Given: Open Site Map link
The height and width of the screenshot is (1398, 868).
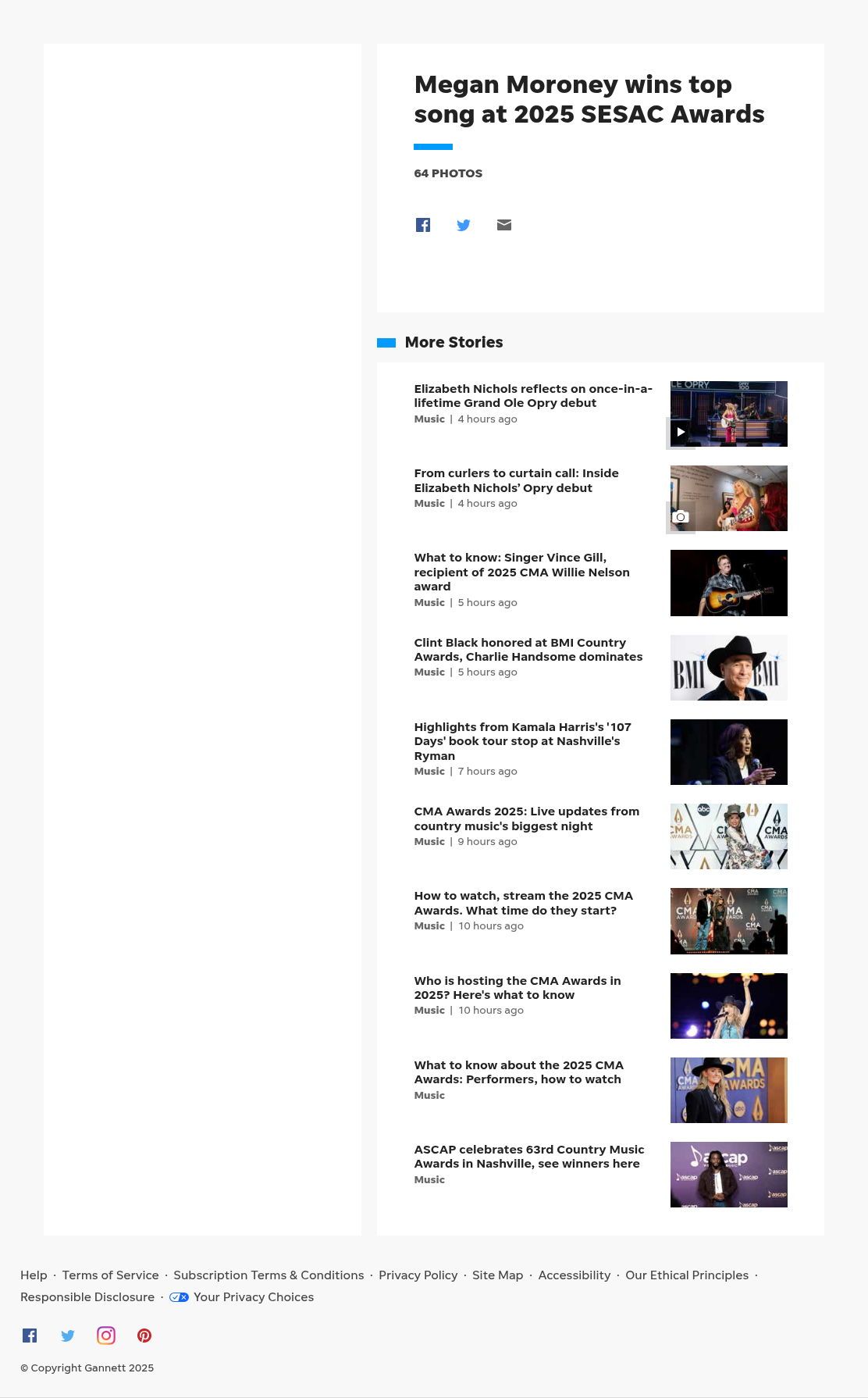Looking at the screenshot, I should pos(498,1275).
